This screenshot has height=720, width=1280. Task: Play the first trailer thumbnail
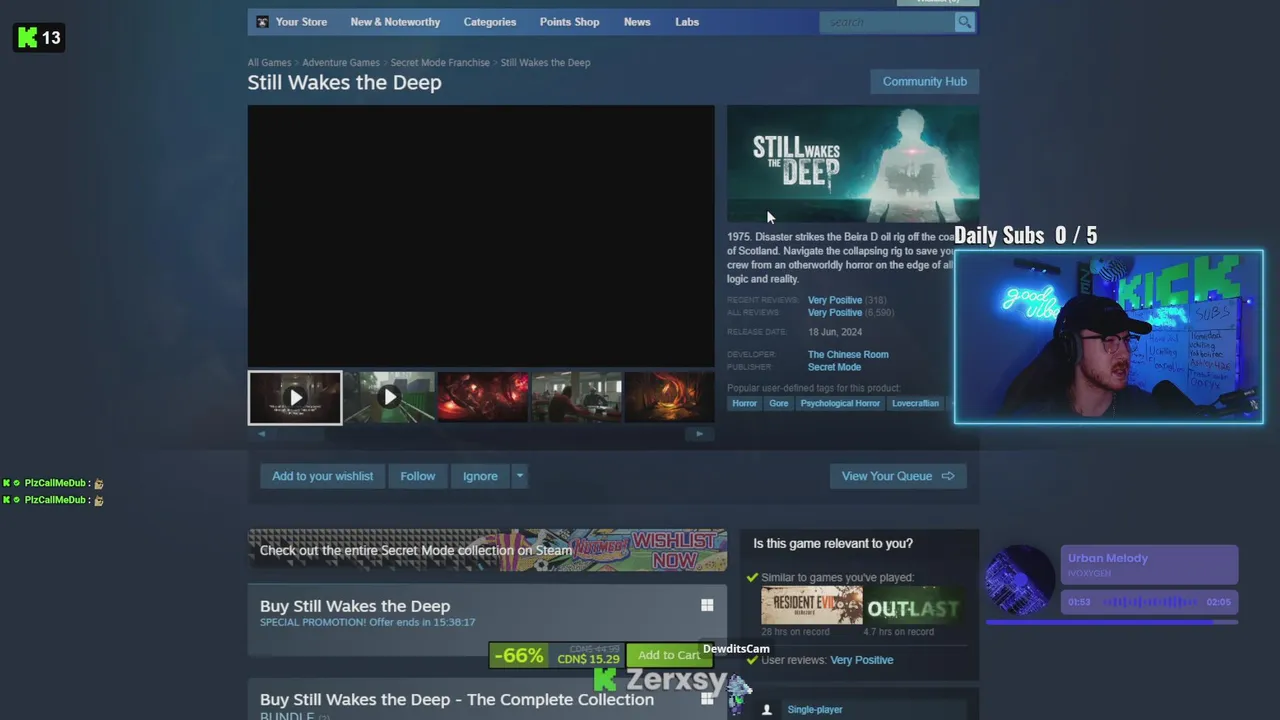pos(295,397)
